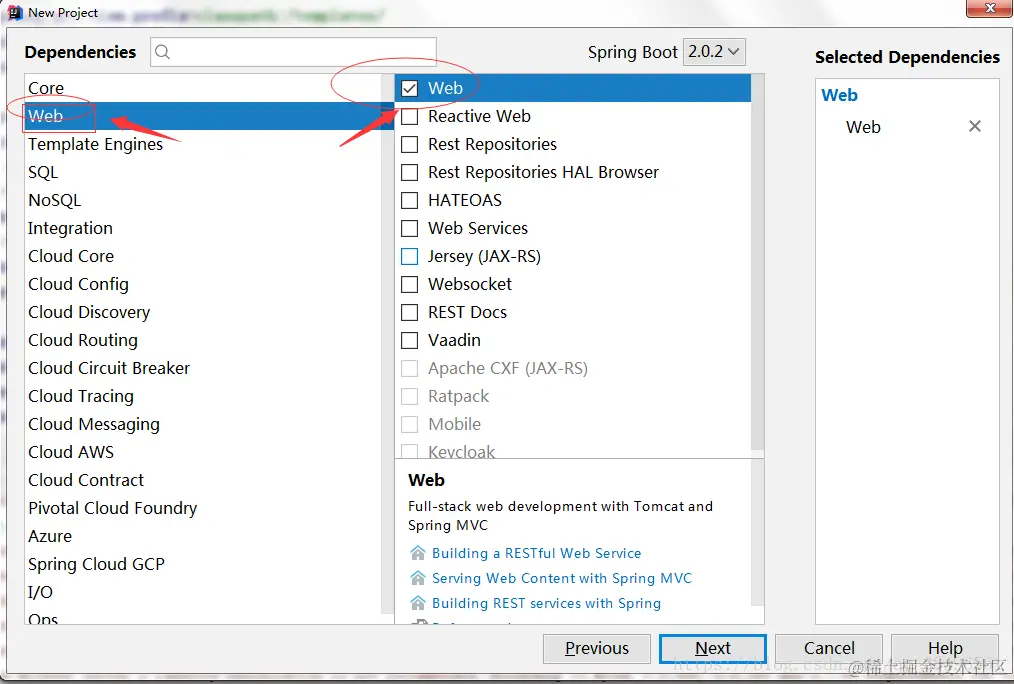Click the Next button
Screen dimensions: 1014x684
point(713,648)
